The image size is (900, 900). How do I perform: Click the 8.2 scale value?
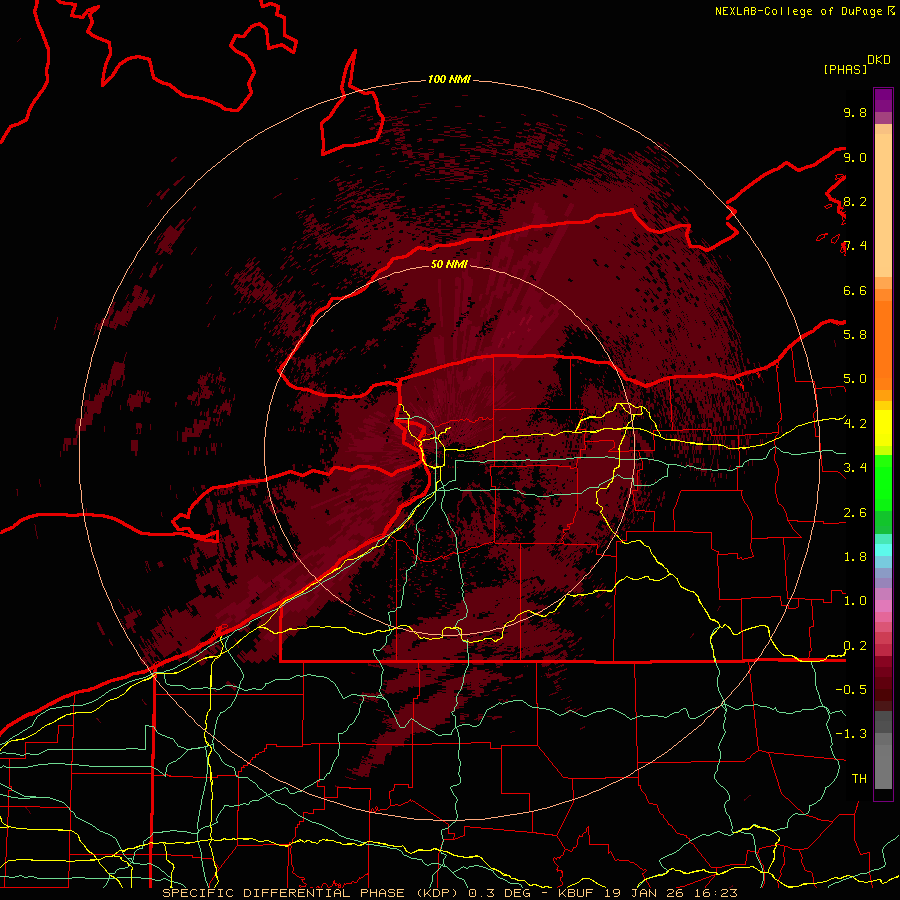click(x=855, y=201)
